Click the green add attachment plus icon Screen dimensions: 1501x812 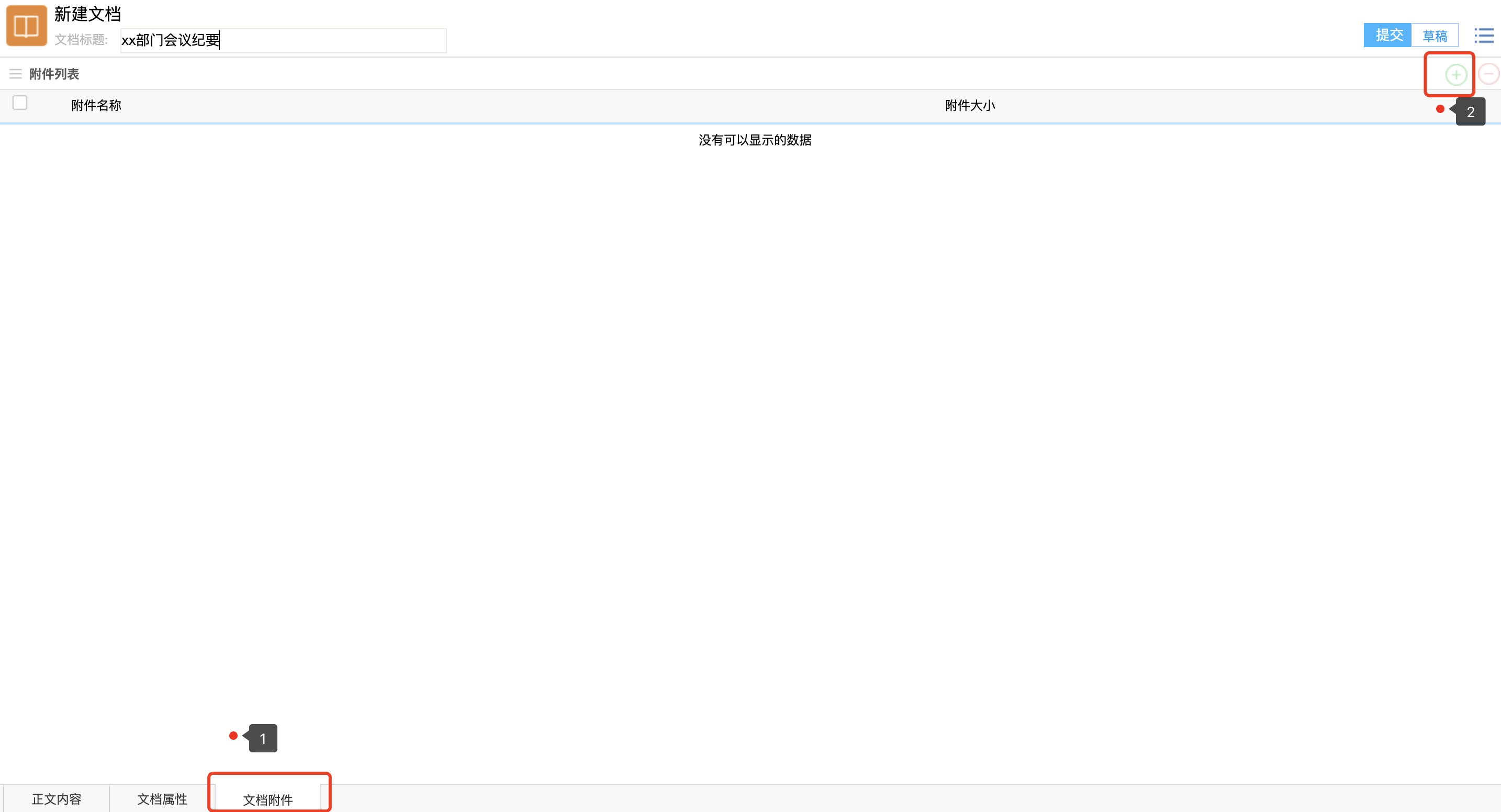click(x=1455, y=75)
